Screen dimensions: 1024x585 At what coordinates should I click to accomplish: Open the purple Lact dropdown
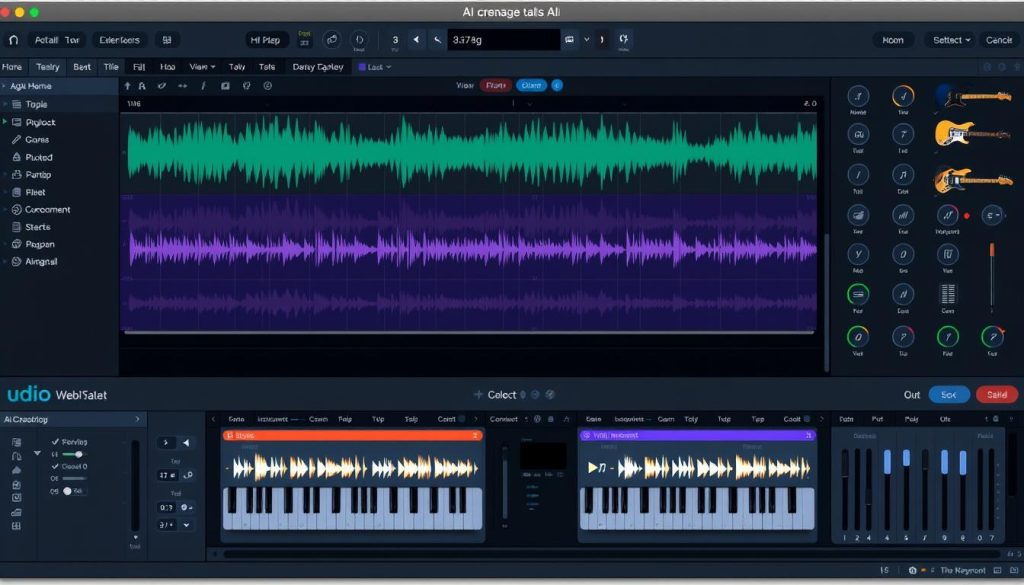[375, 67]
